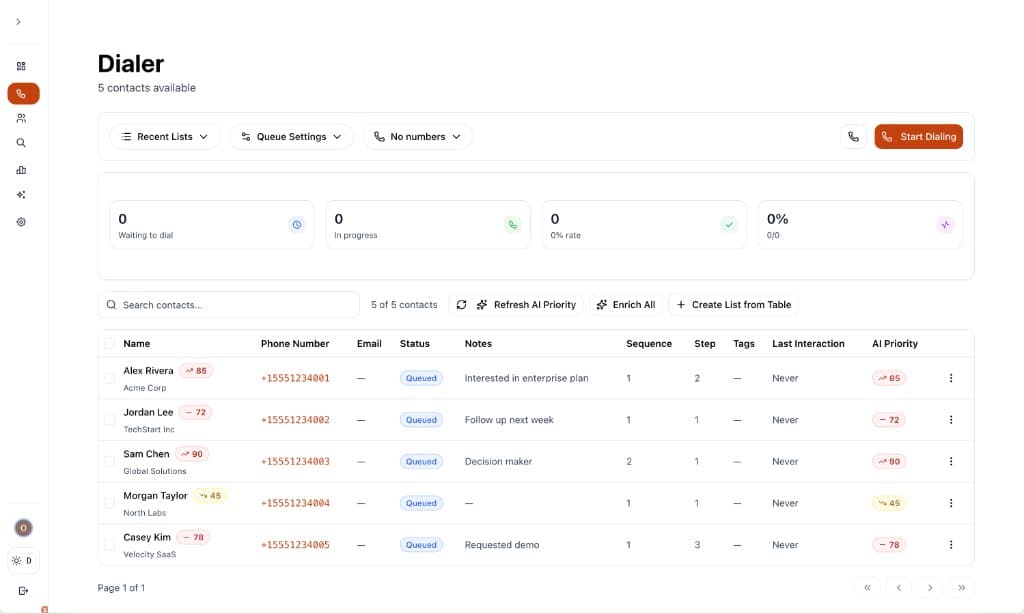Click the phone icon beside Start Dialing
The width and height of the screenshot is (1024, 614).
tap(853, 136)
